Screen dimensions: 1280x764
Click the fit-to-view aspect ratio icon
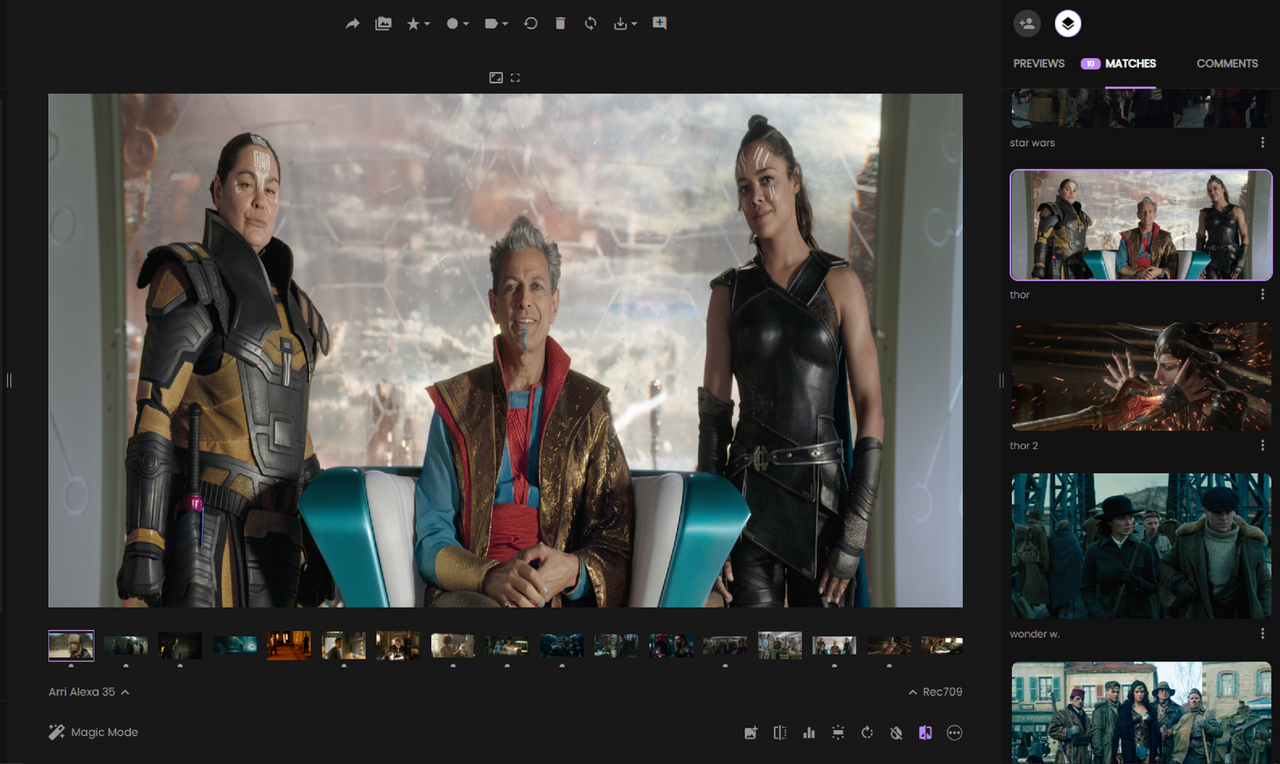[496, 77]
